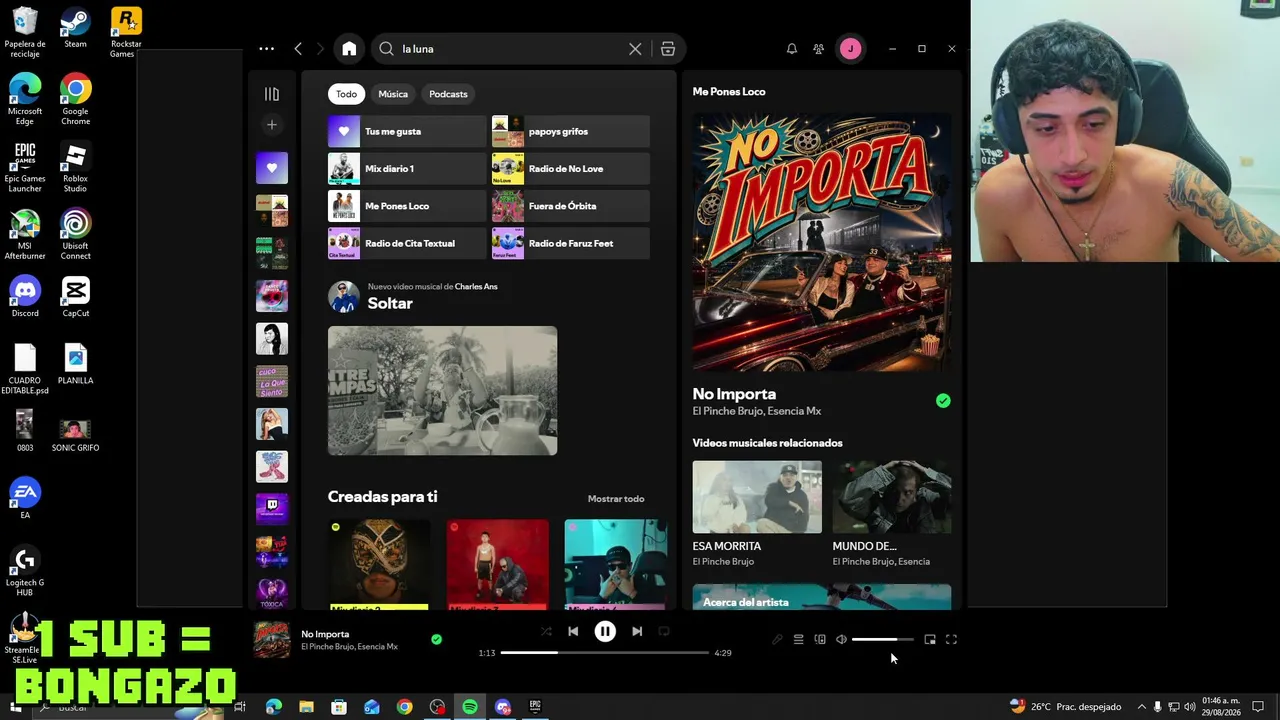Play the Soltar black-and-white video thumbnail
Image resolution: width=1280 pixels, height=720 pixels.
[x=442, y=391]
